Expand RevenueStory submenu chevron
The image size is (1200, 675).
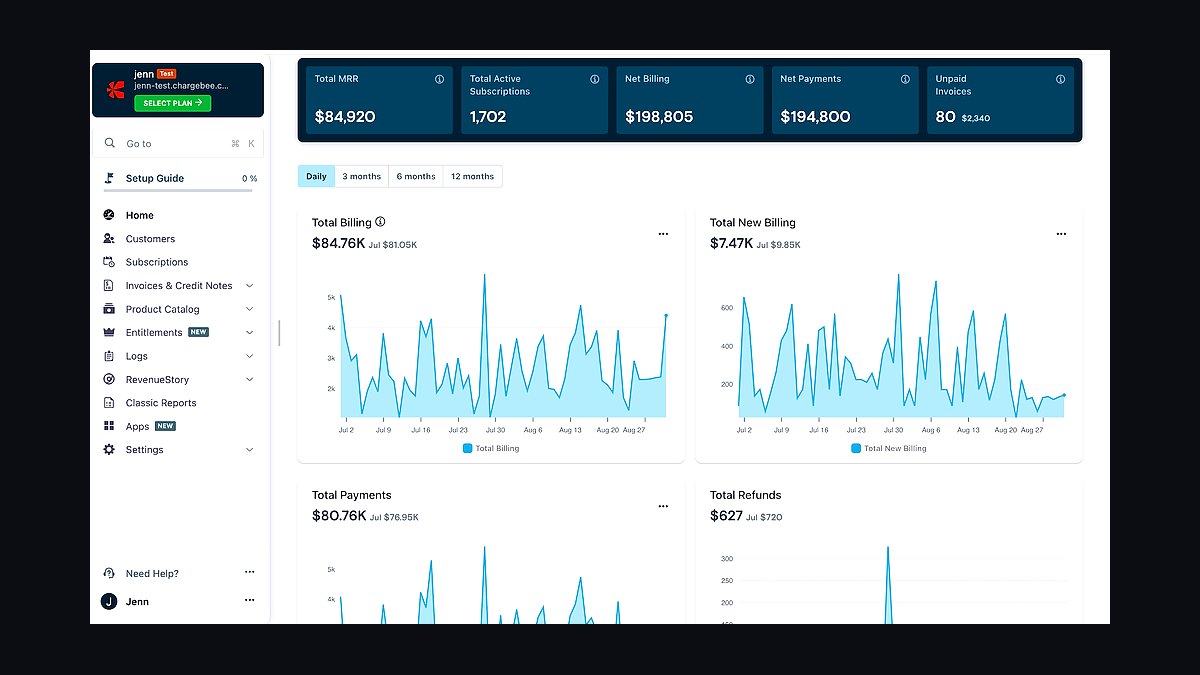pos(249,380)
